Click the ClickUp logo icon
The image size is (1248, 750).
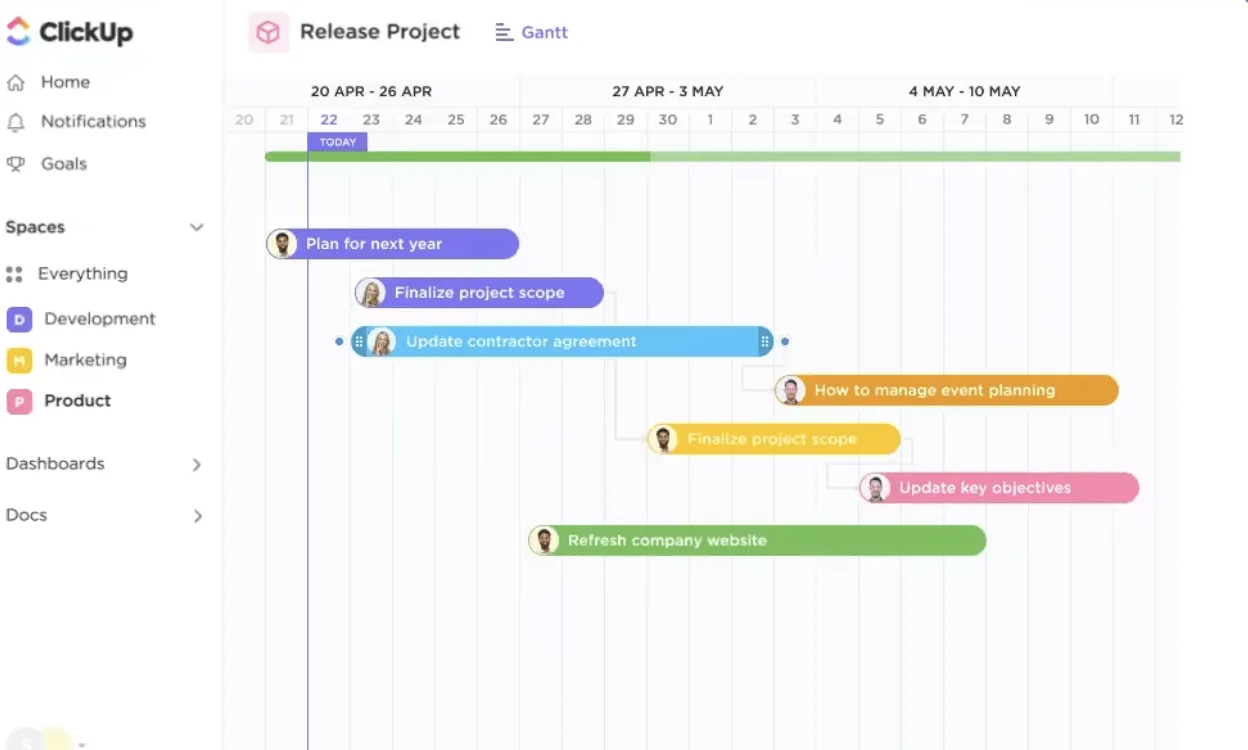pos(18,31)
